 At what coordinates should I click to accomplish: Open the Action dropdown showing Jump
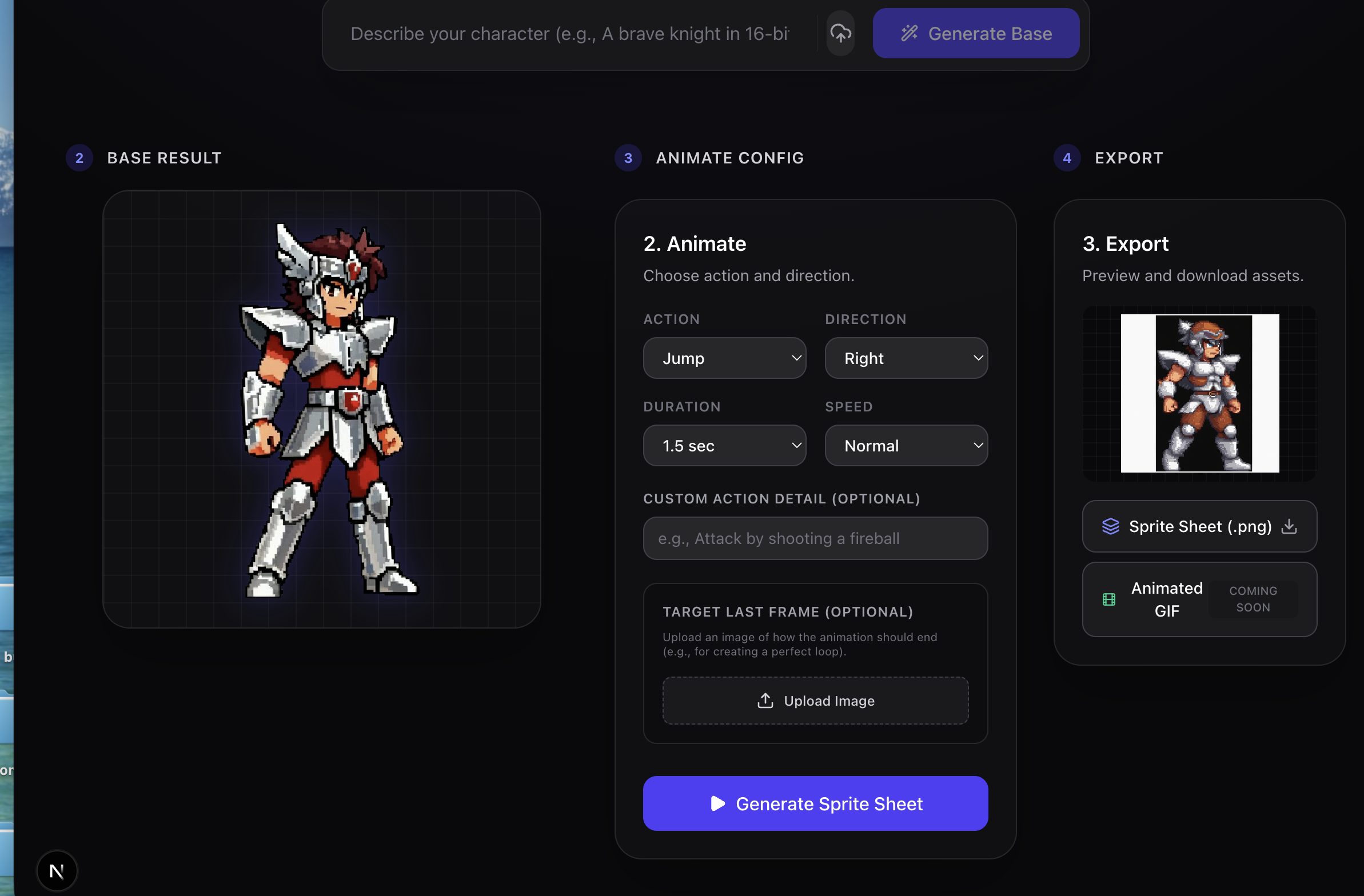coord(724,358)
